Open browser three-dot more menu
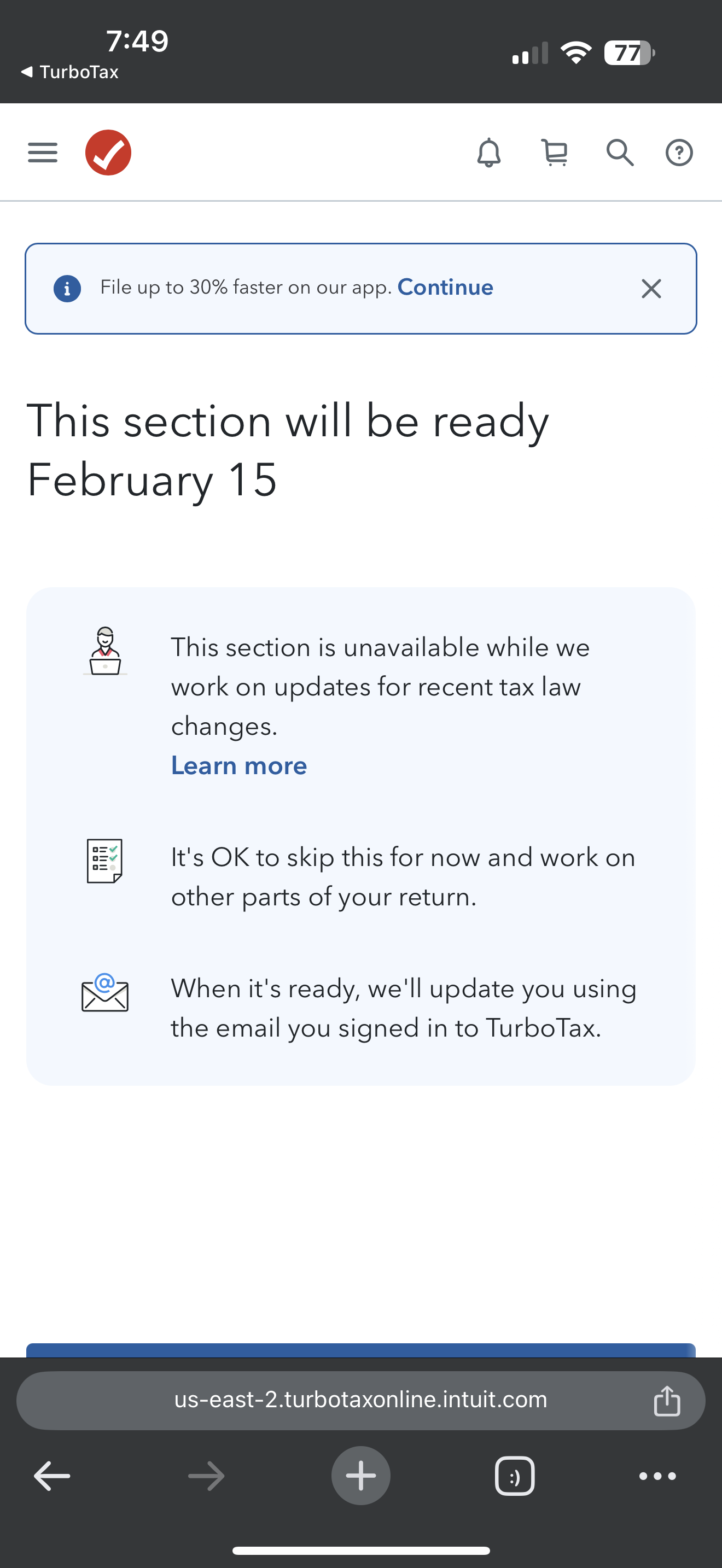722x1568 pixels. click(x=657, y=1476)
